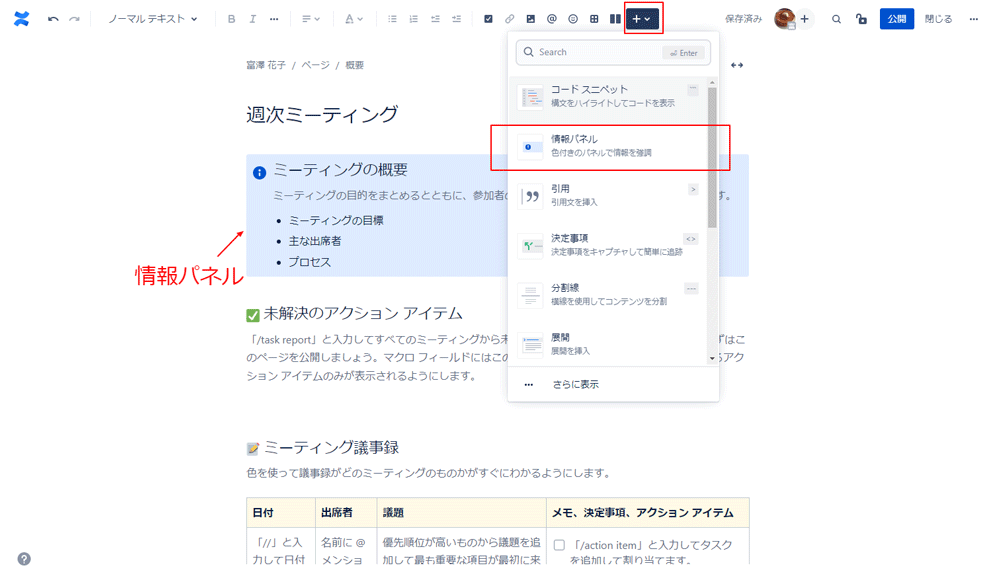Viewport: 1000px width, 585px height.
Task: Insert an action item checkbox
Action: [x=488, y=19]
